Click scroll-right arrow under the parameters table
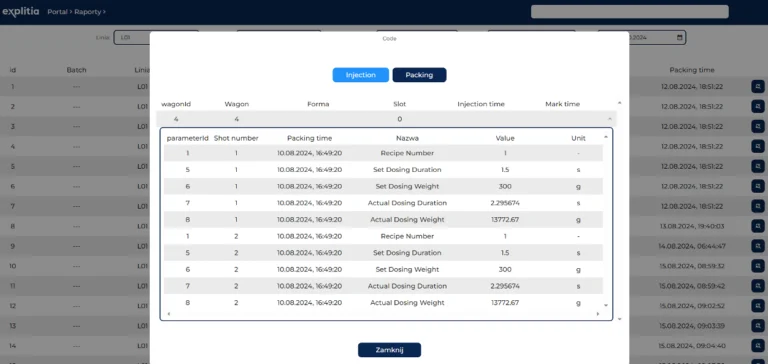768x364 pixels. (x=598, y=314)
